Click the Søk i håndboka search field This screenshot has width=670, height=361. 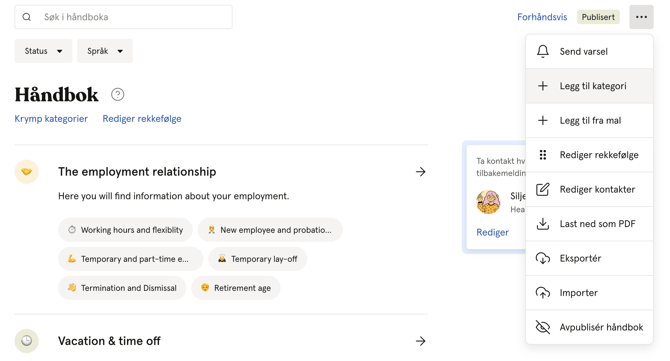pos(123,17)
